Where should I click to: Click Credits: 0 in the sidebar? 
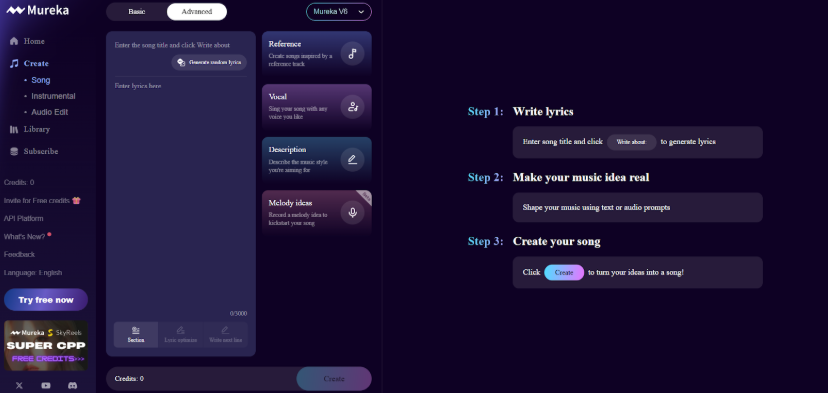(19, 182)
